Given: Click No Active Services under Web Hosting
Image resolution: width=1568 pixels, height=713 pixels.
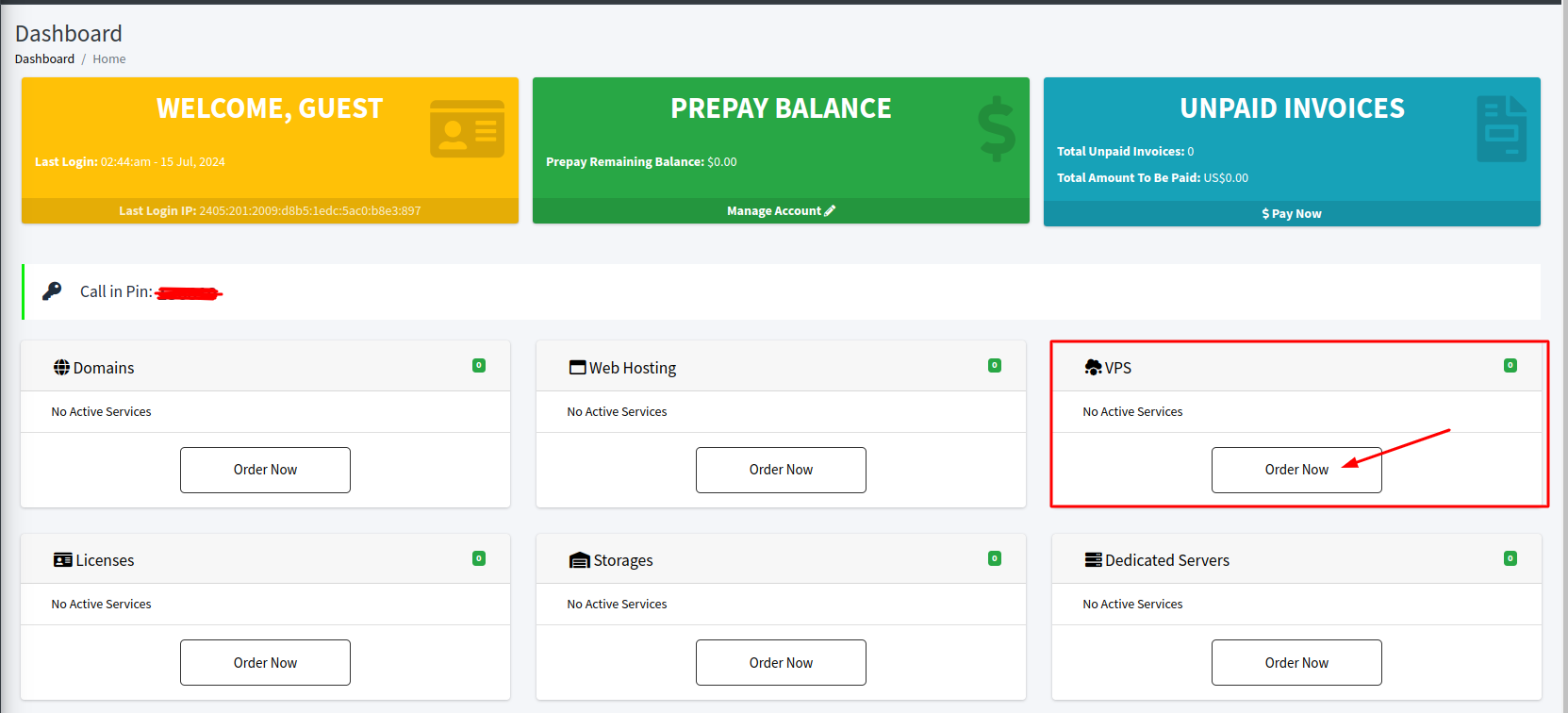Looking at the screenshot, I should (617, 412).
